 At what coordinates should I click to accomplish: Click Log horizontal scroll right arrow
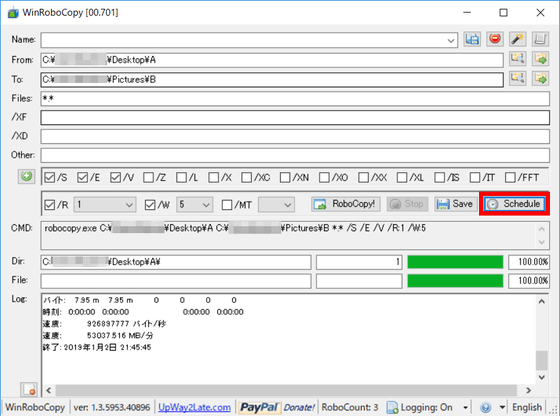coord(528,390)
